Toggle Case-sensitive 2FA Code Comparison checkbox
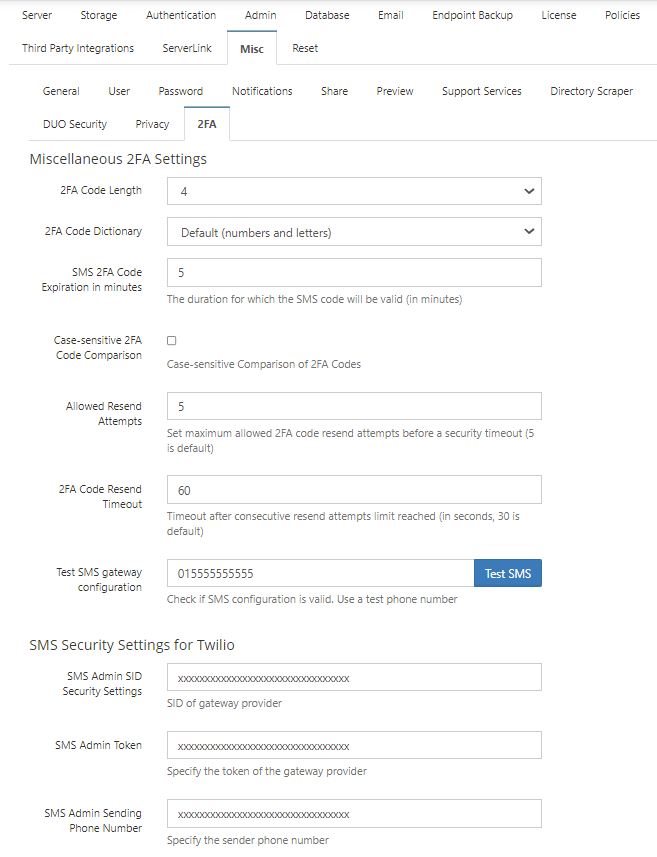 click(x=172, y=341)
